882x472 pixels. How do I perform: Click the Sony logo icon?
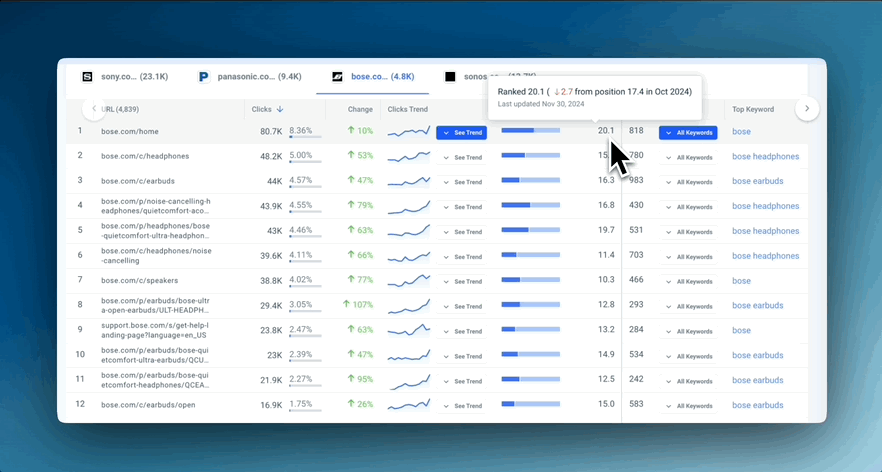pyautogui.click(x=87, y=77)
